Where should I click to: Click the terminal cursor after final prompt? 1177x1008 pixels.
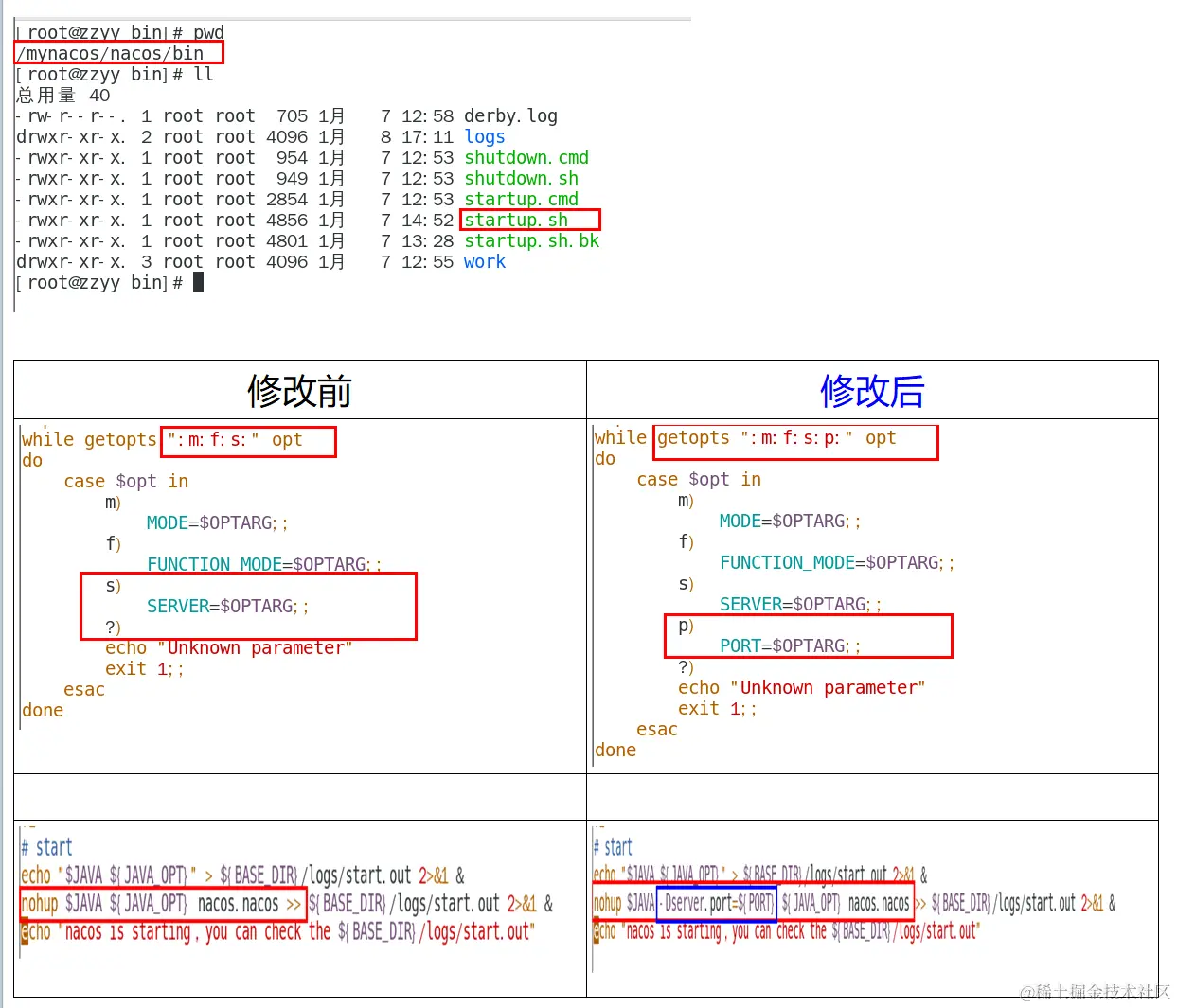pos(198,282)
